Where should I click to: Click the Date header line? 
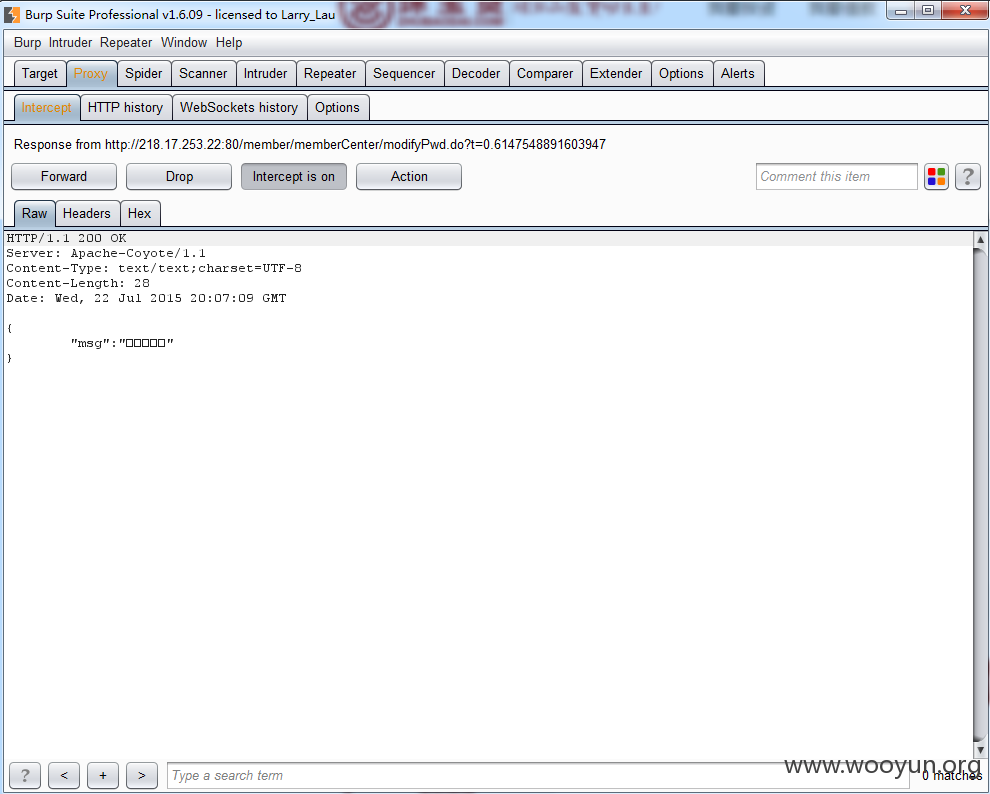coord(146,298)
